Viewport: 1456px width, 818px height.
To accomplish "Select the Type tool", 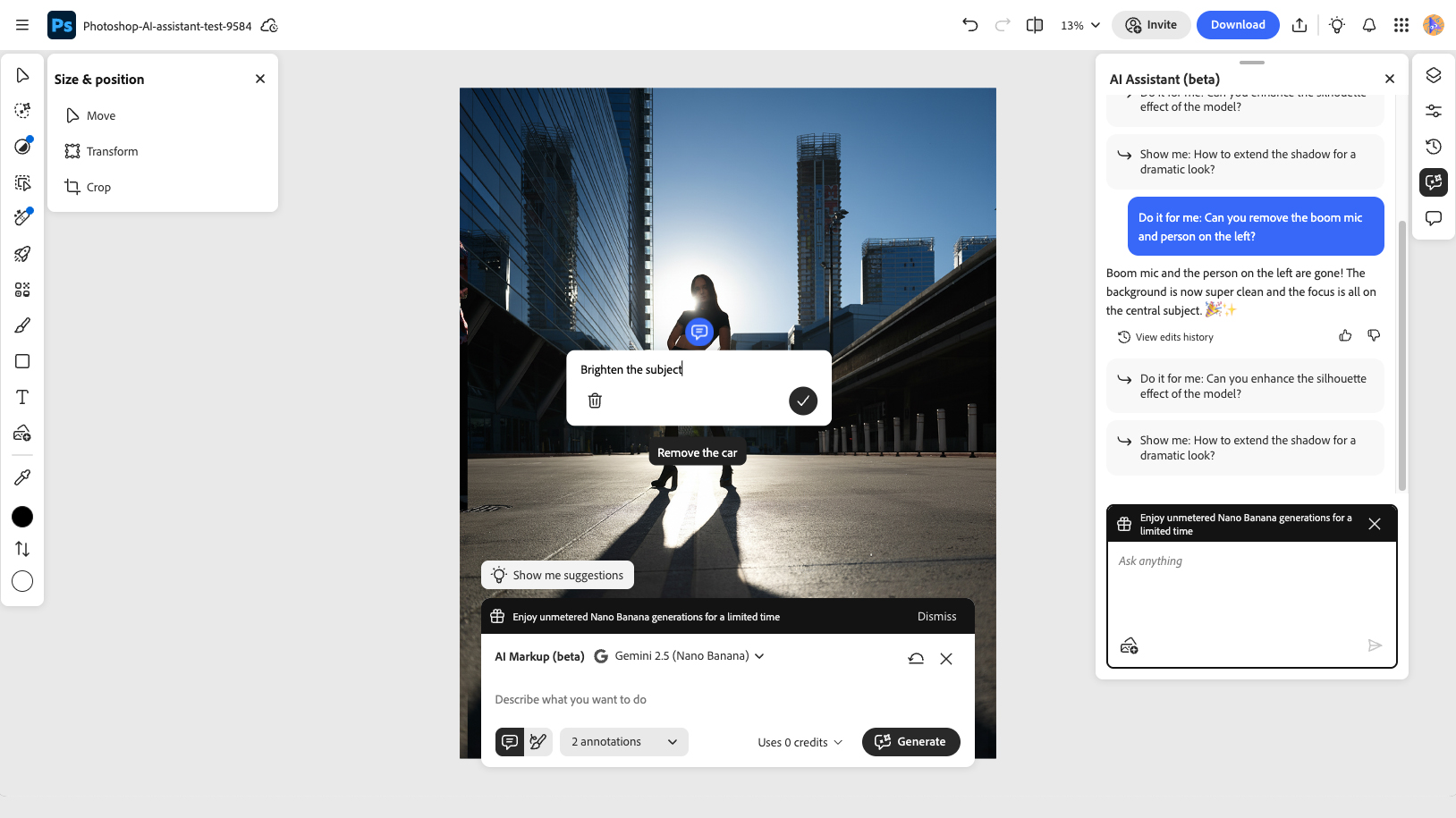I will [x=22, y=396].
